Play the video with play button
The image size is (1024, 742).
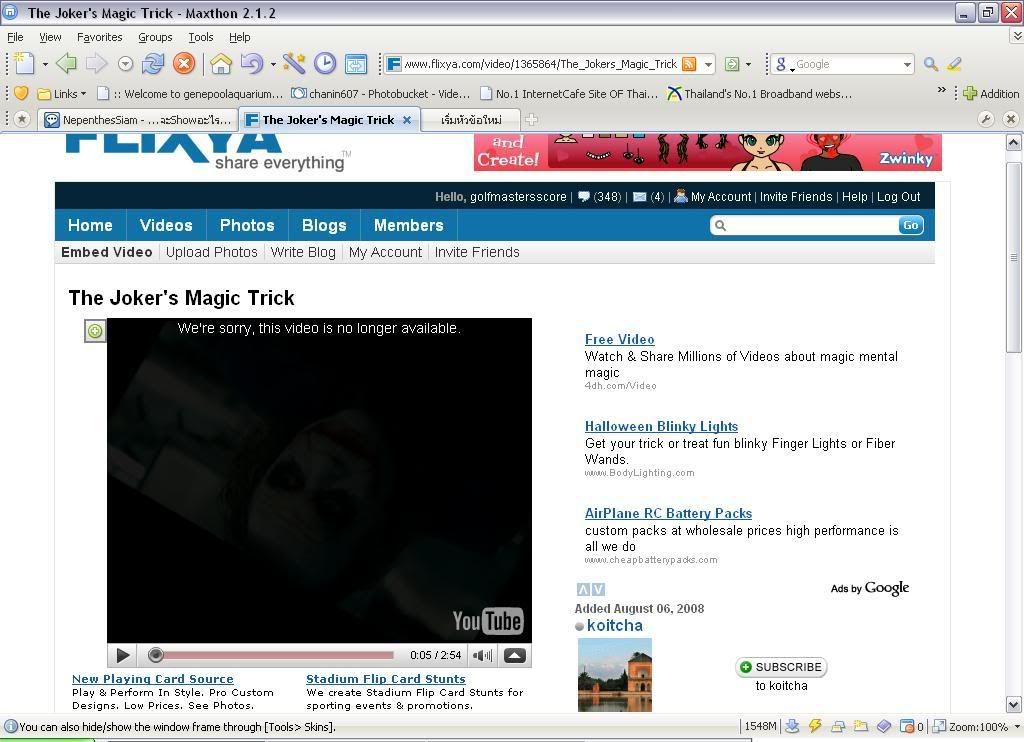tap(122, 655)
